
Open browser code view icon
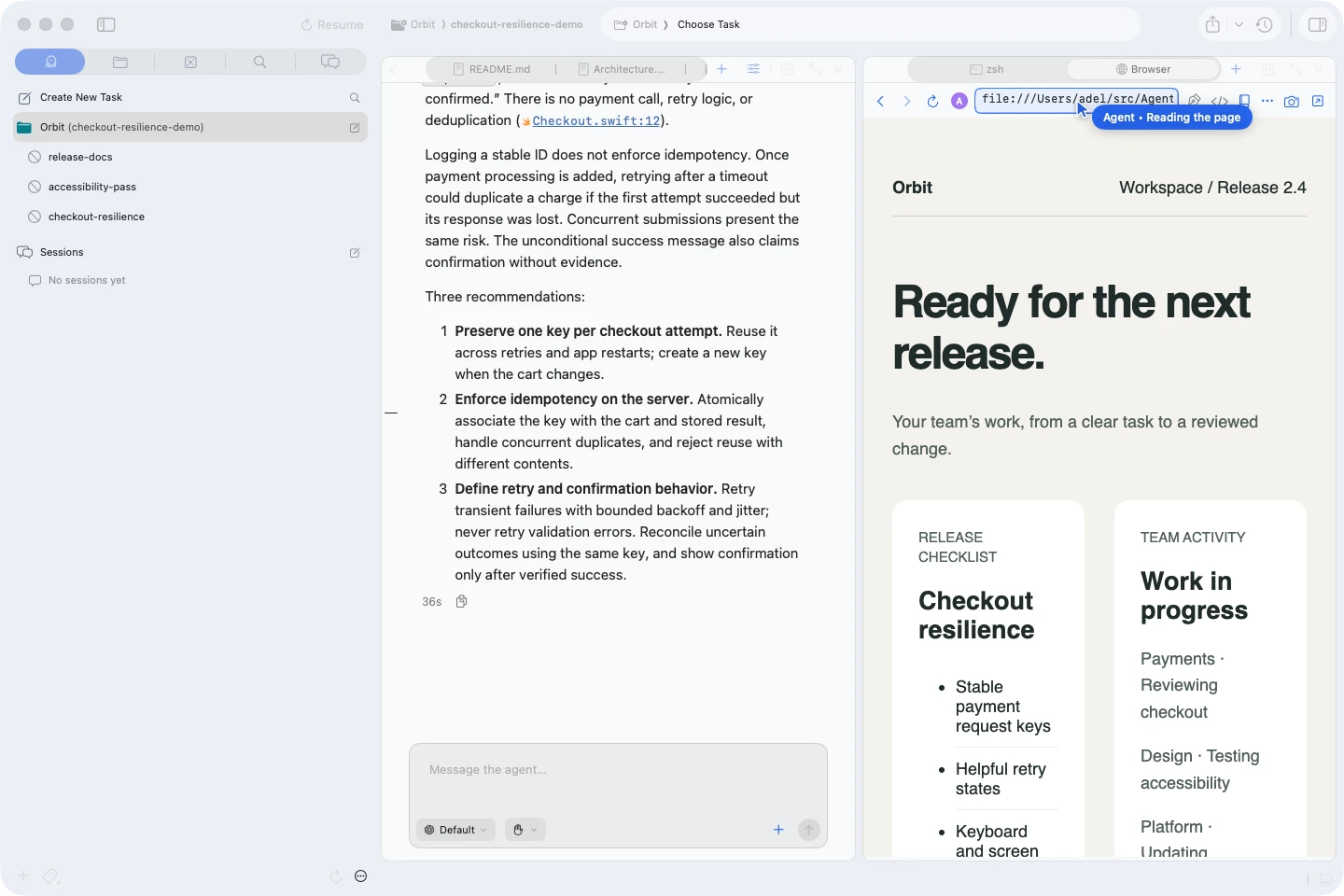point(1220,101)
